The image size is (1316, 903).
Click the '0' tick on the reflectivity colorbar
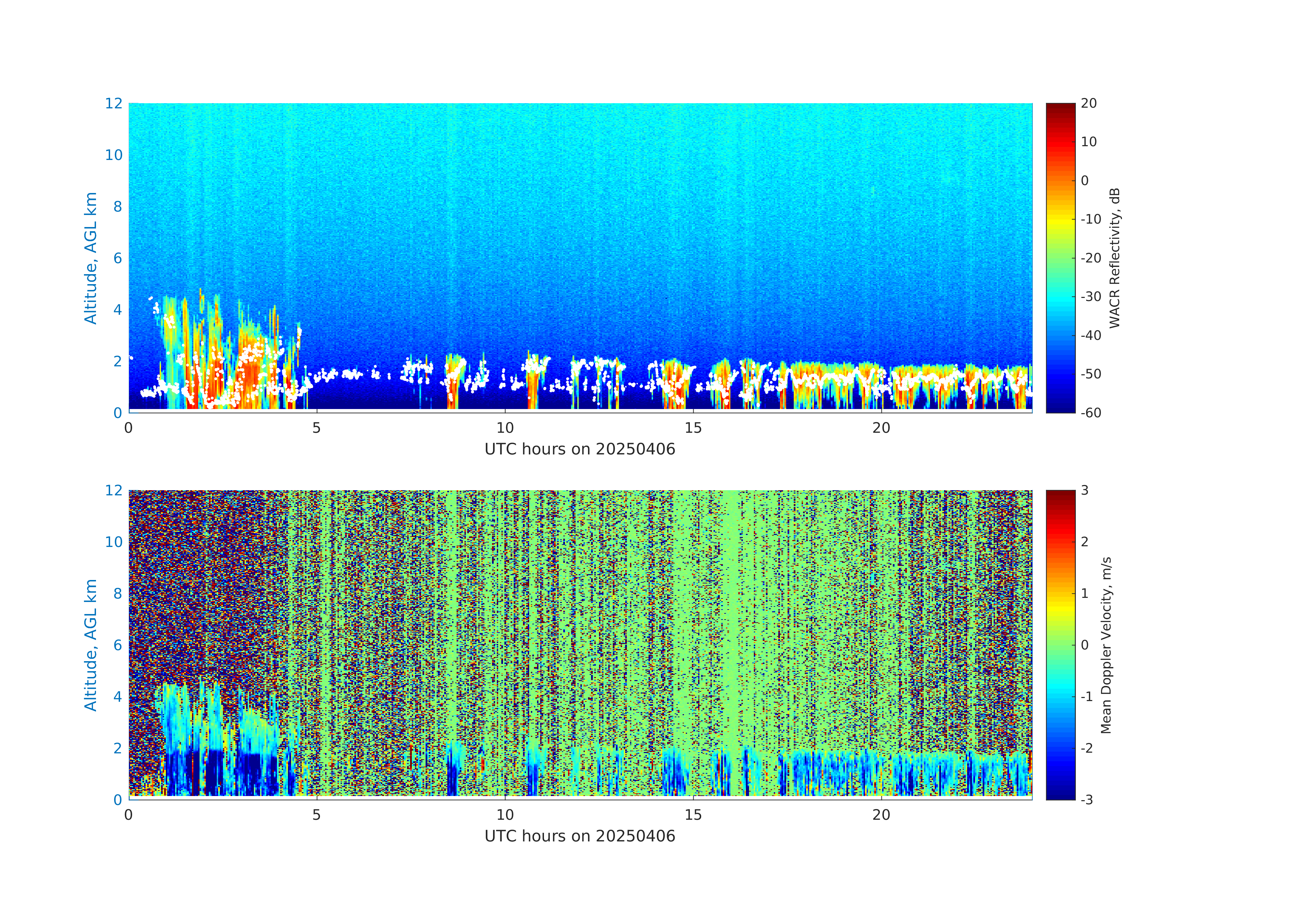pyautogui.click(x=1084, y=181)
